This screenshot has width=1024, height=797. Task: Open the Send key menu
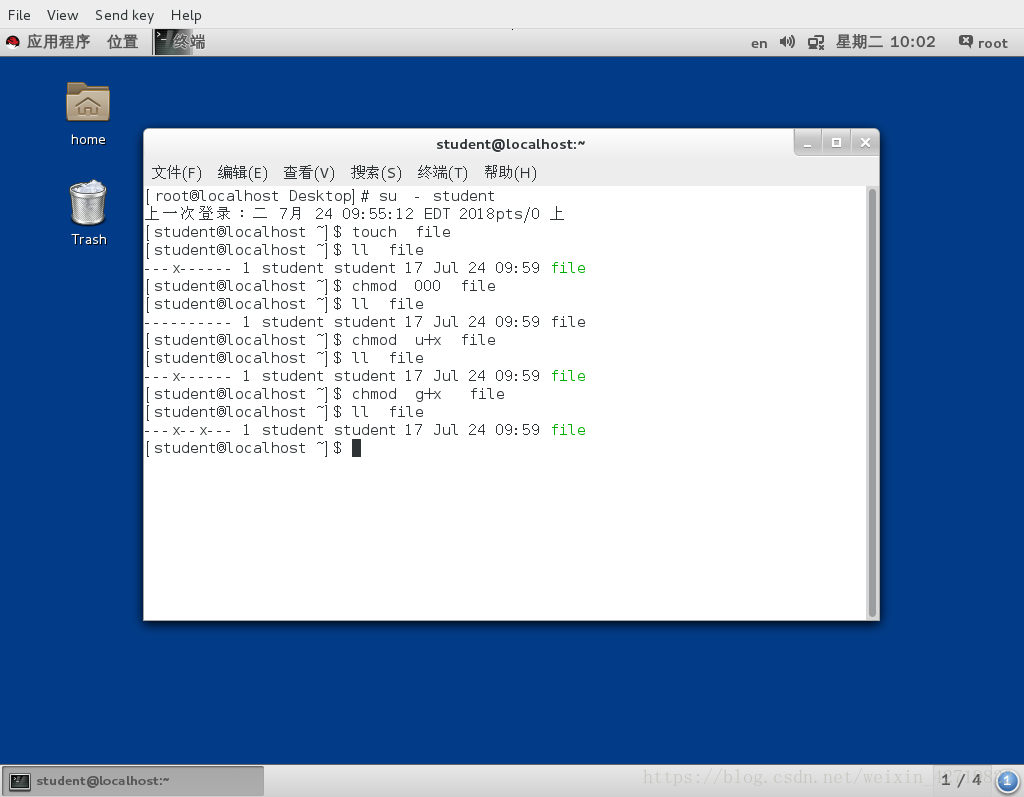point(124,15)
